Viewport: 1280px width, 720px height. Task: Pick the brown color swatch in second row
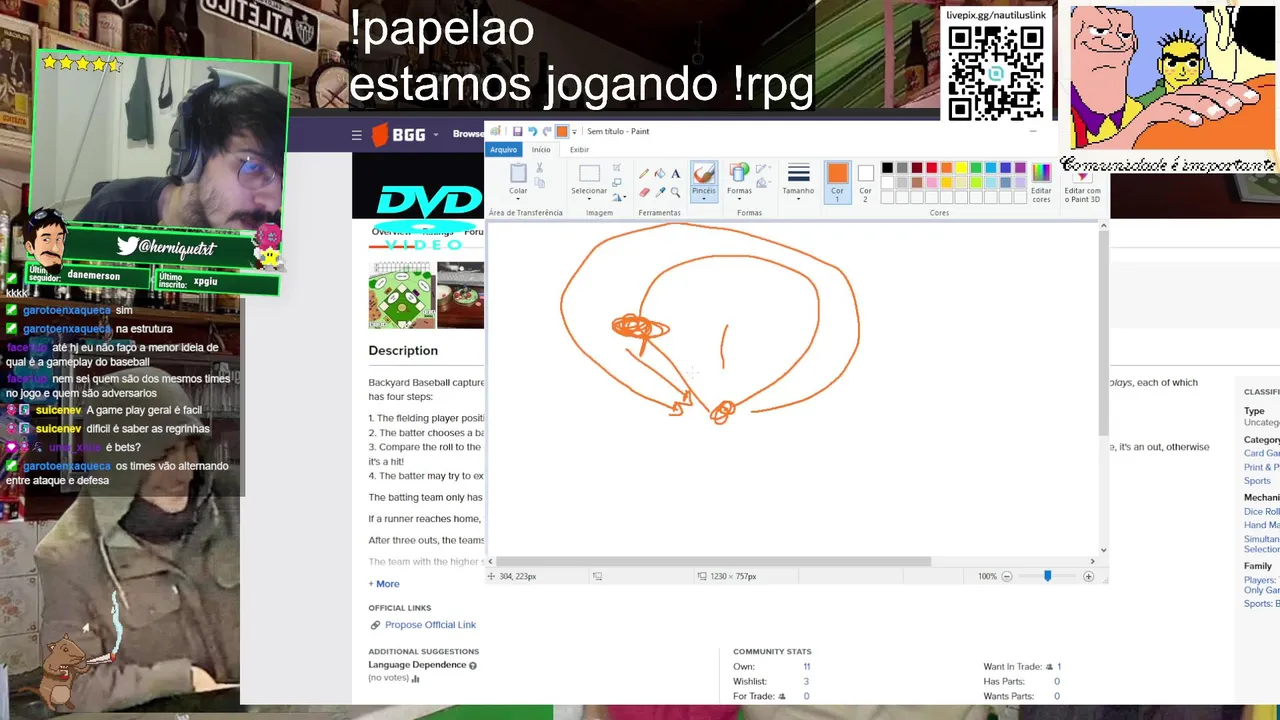917,183
